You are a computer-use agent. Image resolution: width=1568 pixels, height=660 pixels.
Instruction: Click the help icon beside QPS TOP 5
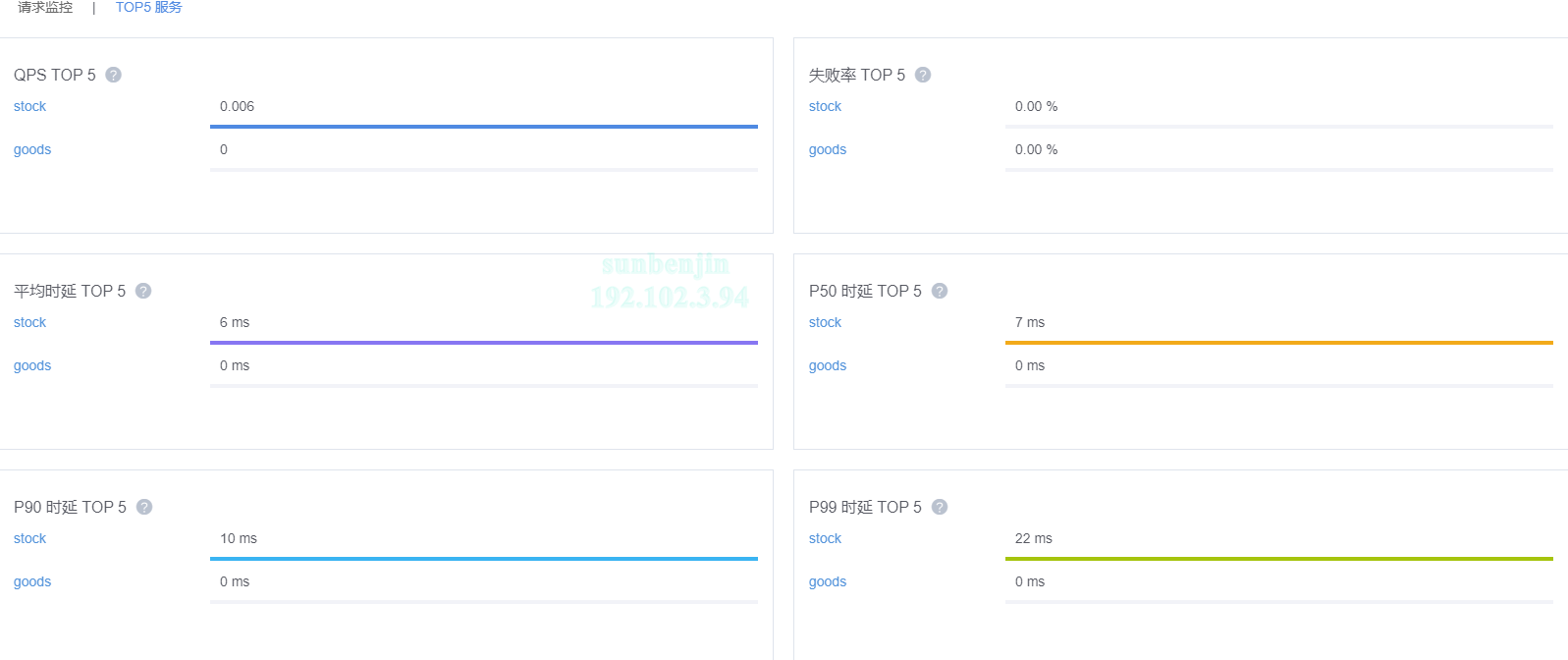tap(114, 75)
